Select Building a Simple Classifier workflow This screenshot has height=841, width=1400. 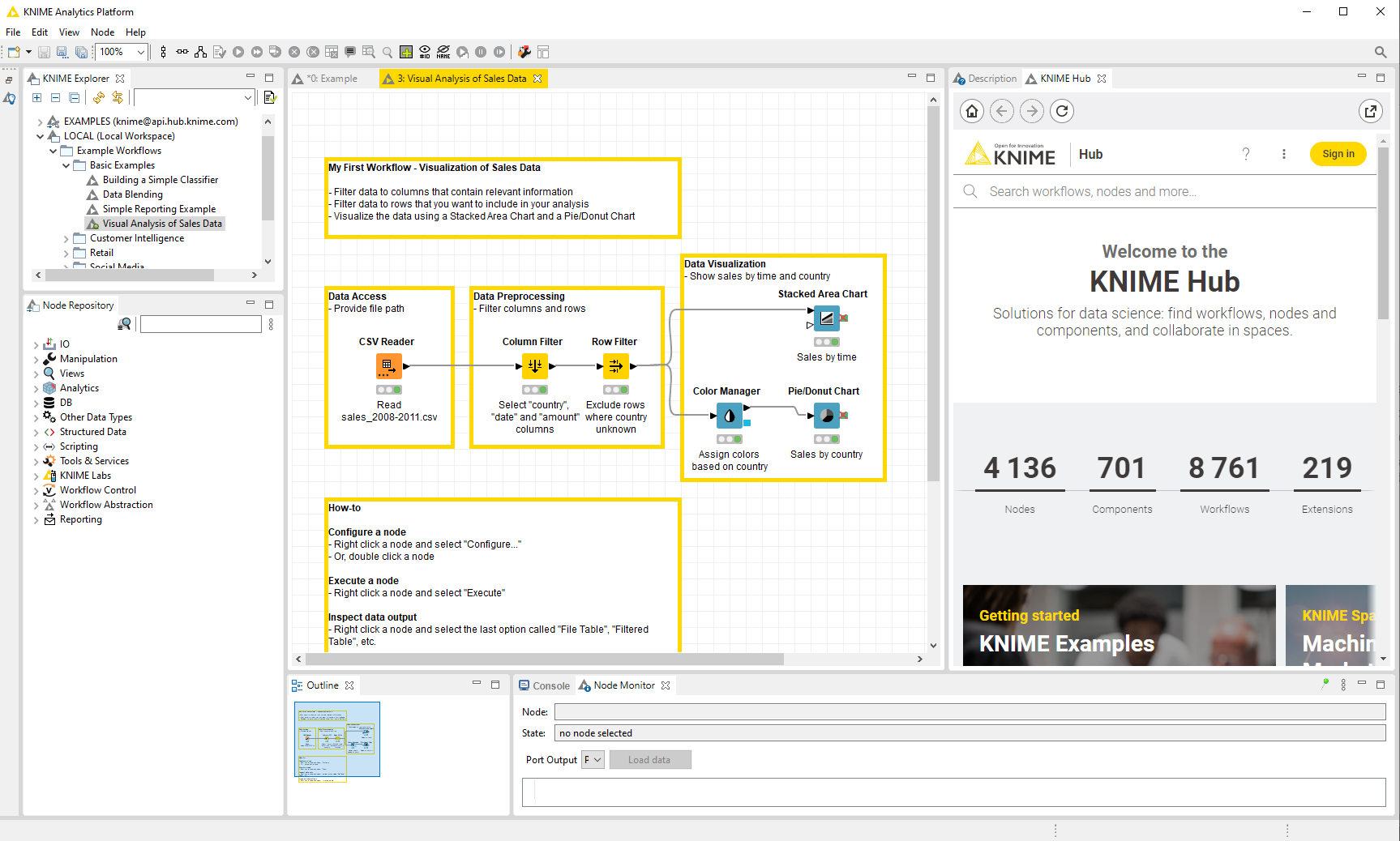point(161,180)
